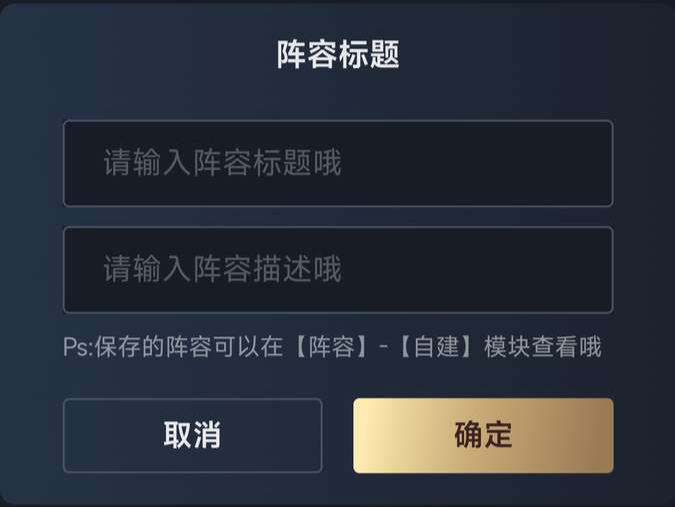Place the cursor in the lineup title box

(338, 163)
